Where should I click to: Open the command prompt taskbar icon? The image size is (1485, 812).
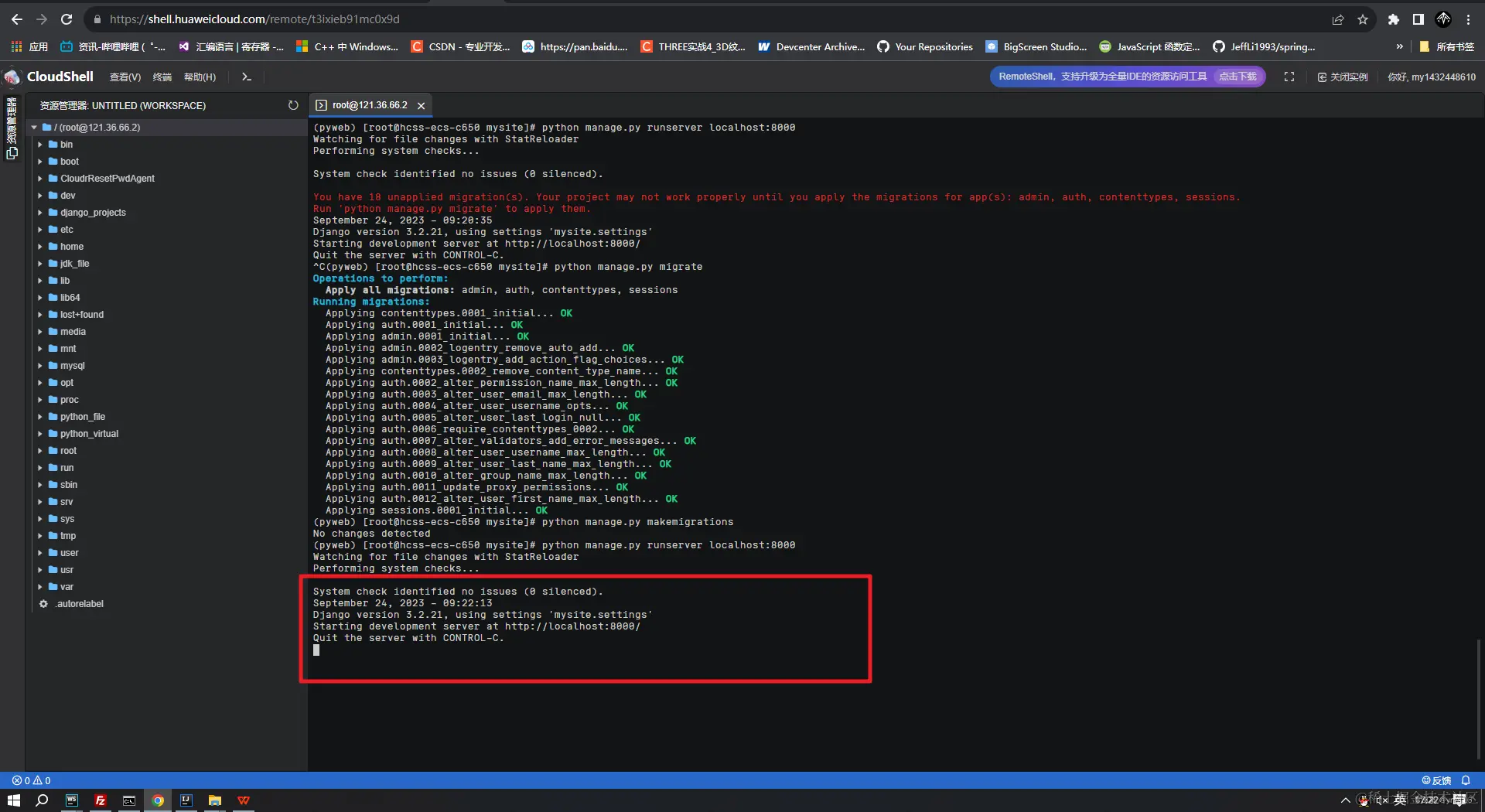pos(129,800)
